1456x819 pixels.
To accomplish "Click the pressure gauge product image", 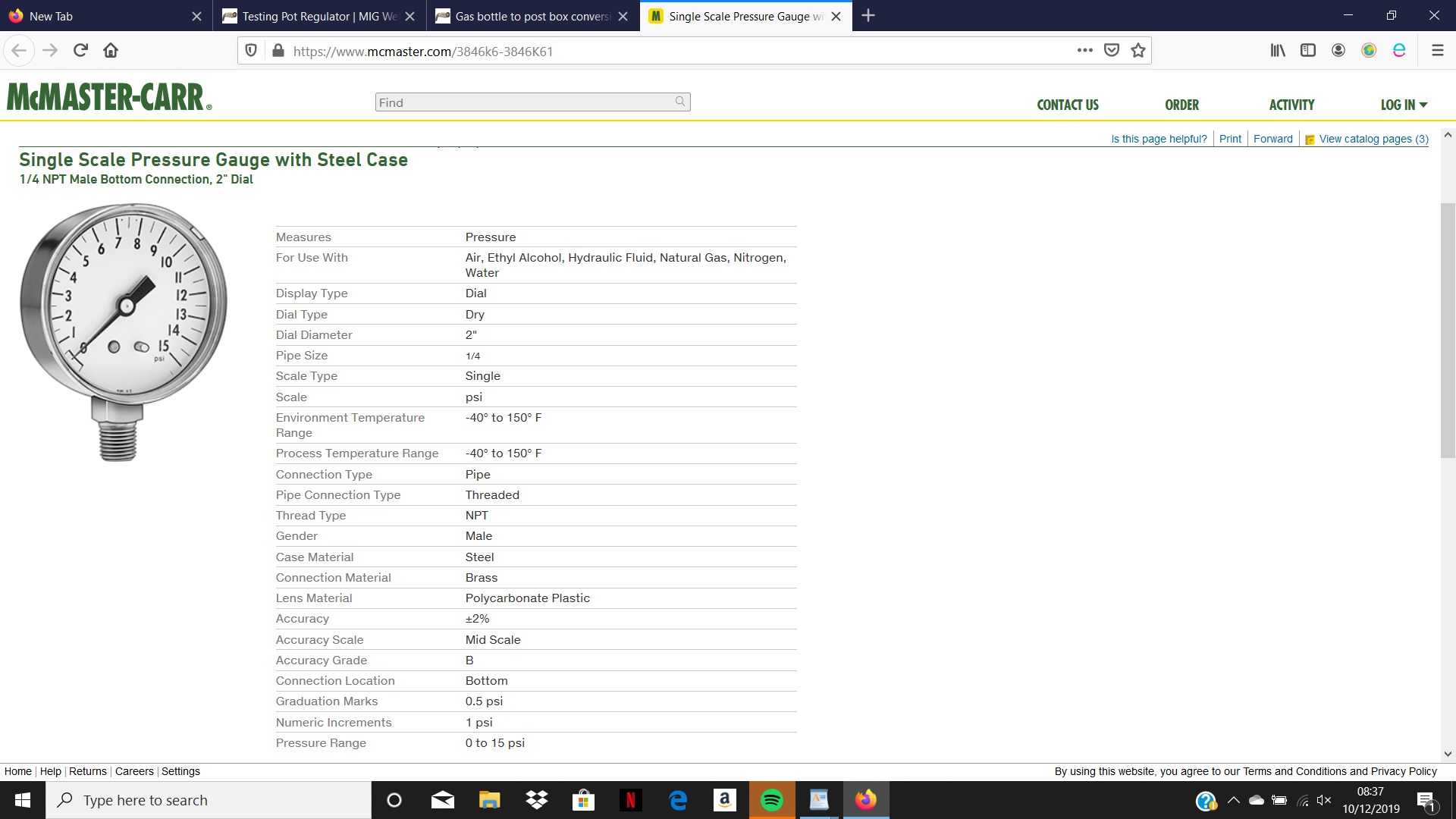I will click(123, 331).
